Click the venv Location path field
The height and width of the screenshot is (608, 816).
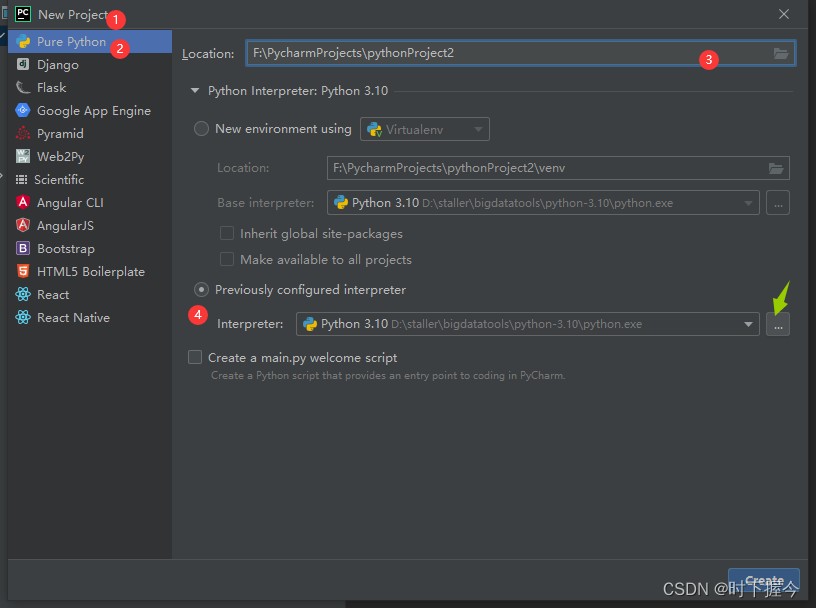(558, 168)
